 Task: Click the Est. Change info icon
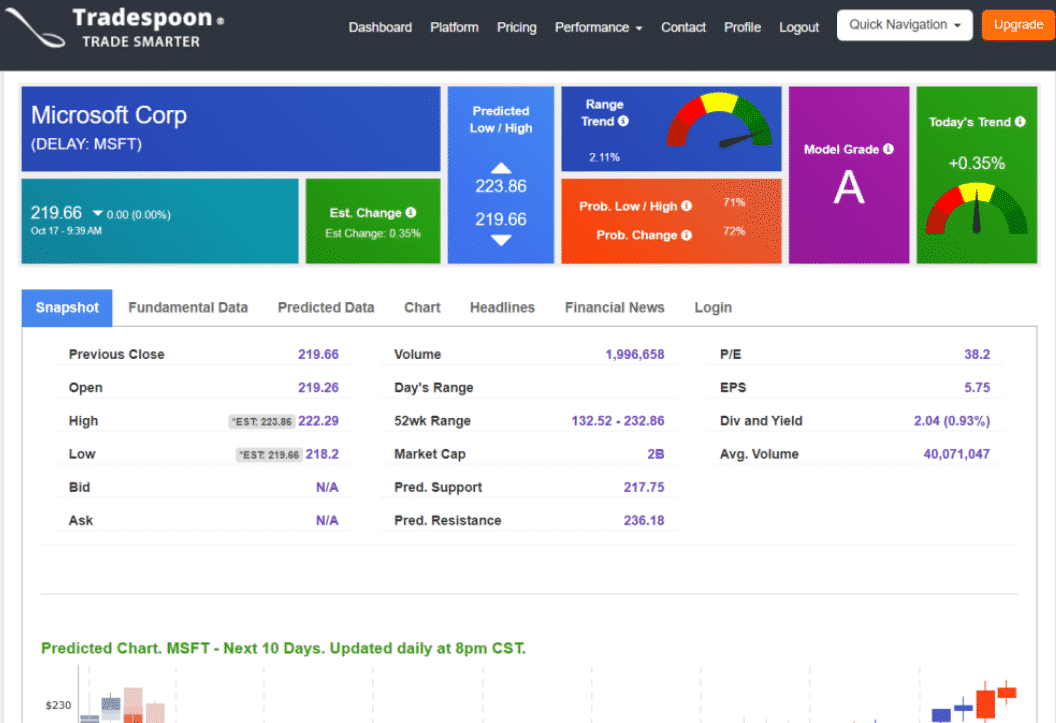pyautogui.click(x=411, y=213)
